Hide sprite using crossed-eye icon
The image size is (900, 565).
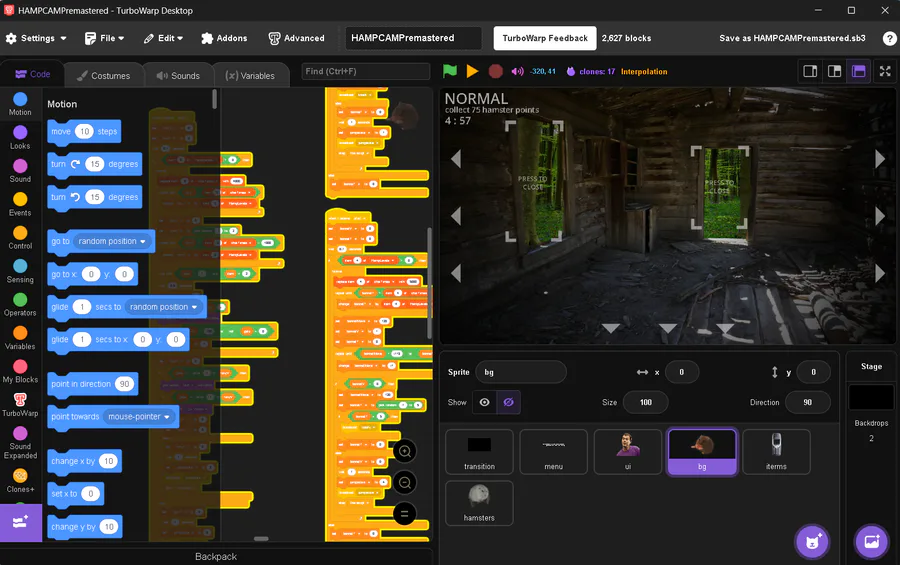(x=509, y=402)
